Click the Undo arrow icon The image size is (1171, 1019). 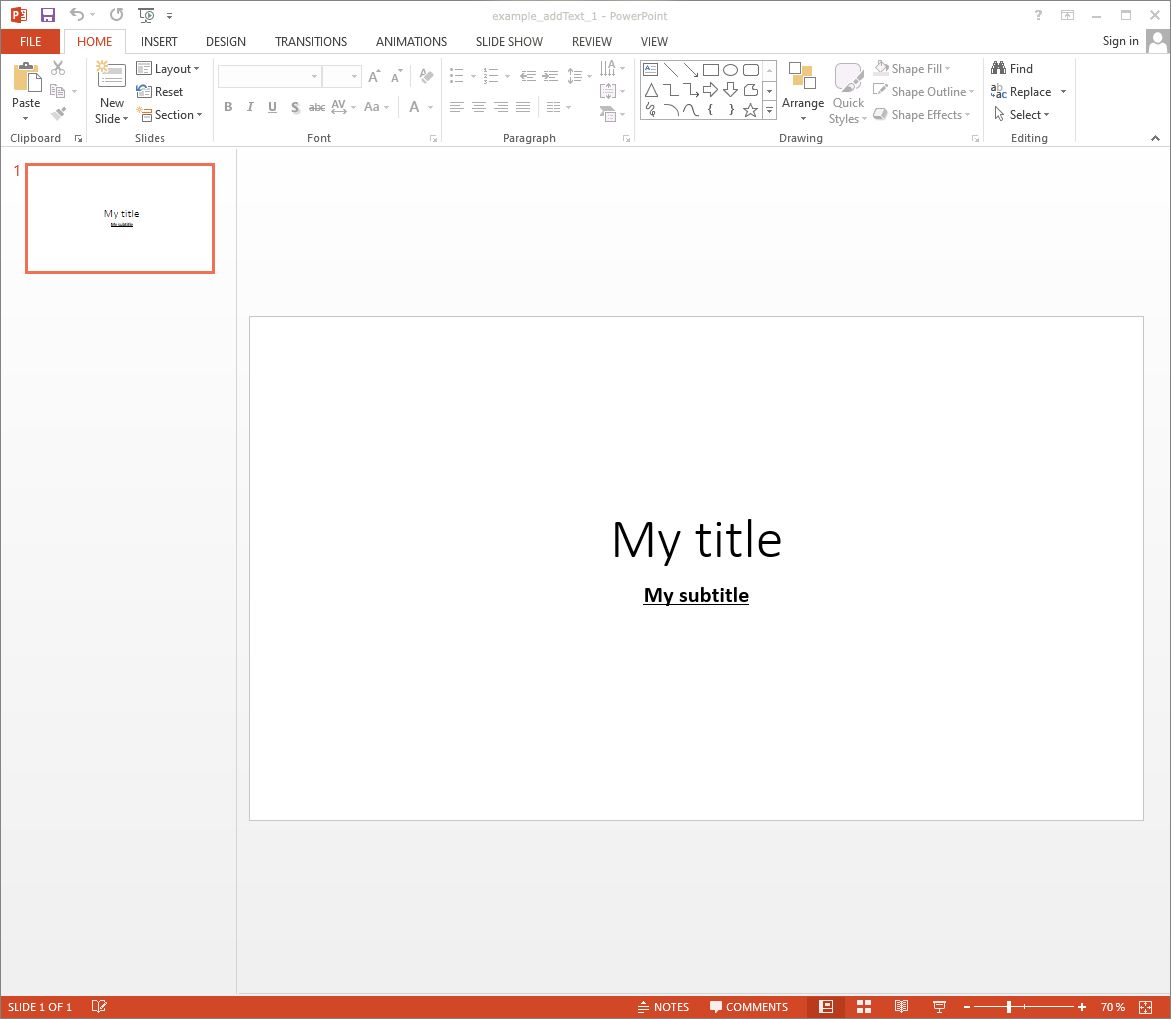(77, 15)
